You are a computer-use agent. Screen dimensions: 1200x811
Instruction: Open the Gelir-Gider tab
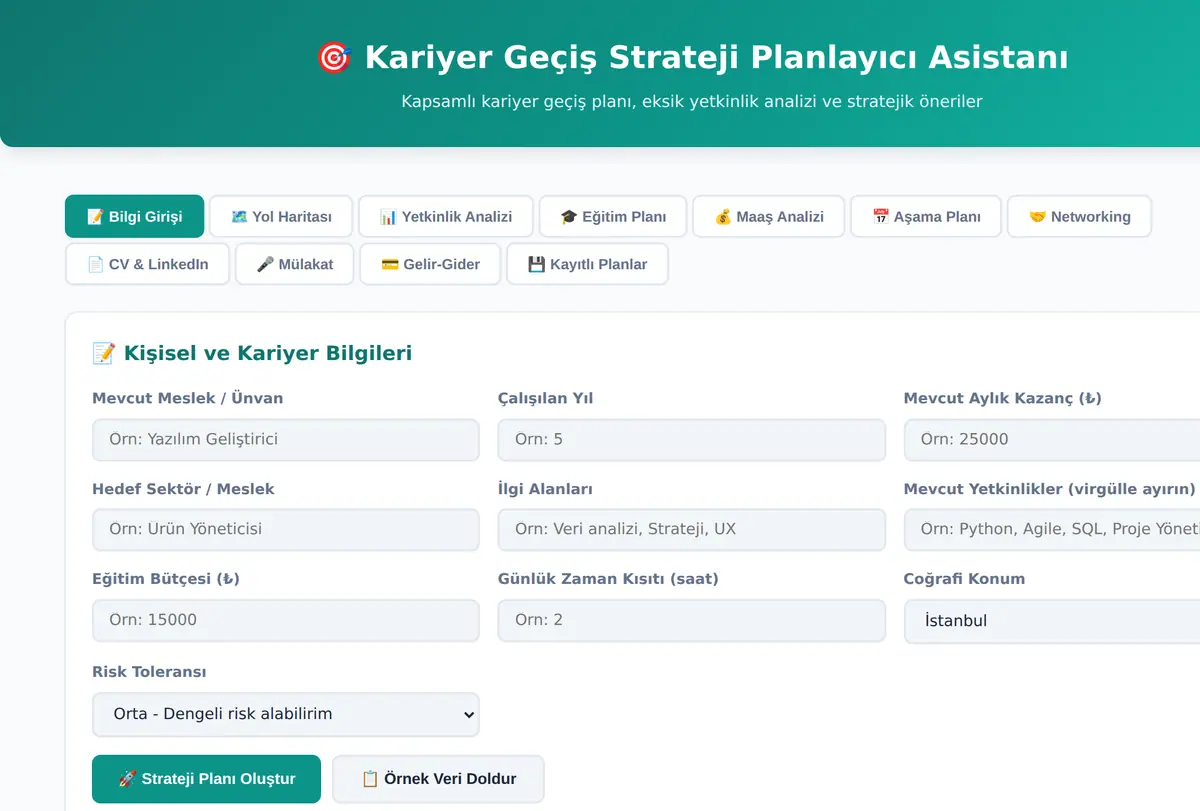pos(430,264)
